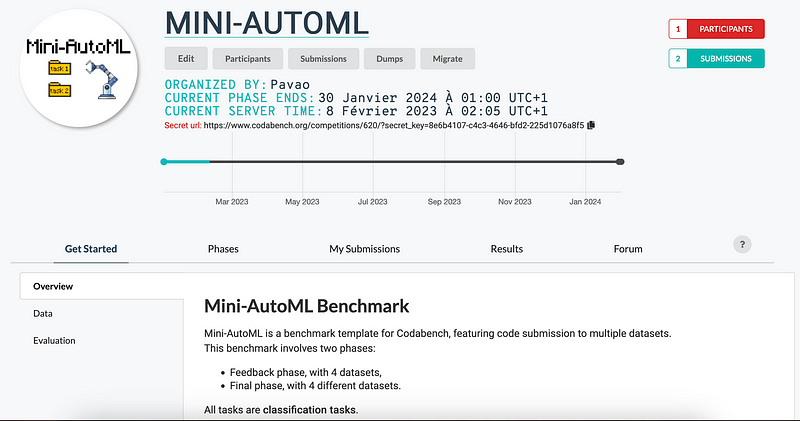The height and width of the screenshot is (421, 800).
Task: Select Evaluation in the side menu
Action: (54, 340)
